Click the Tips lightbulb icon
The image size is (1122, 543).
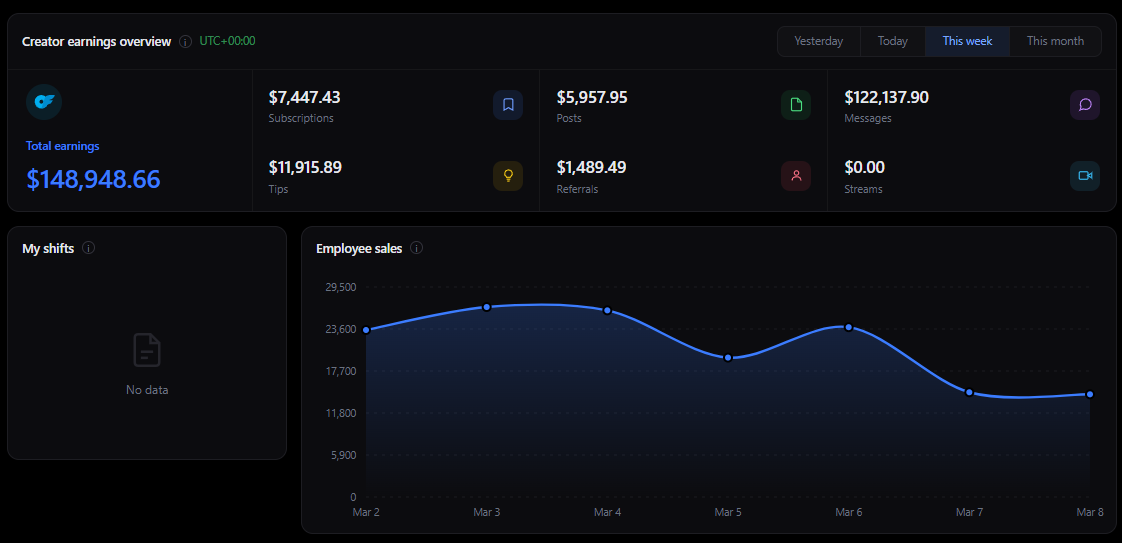[x=508, y=176]
